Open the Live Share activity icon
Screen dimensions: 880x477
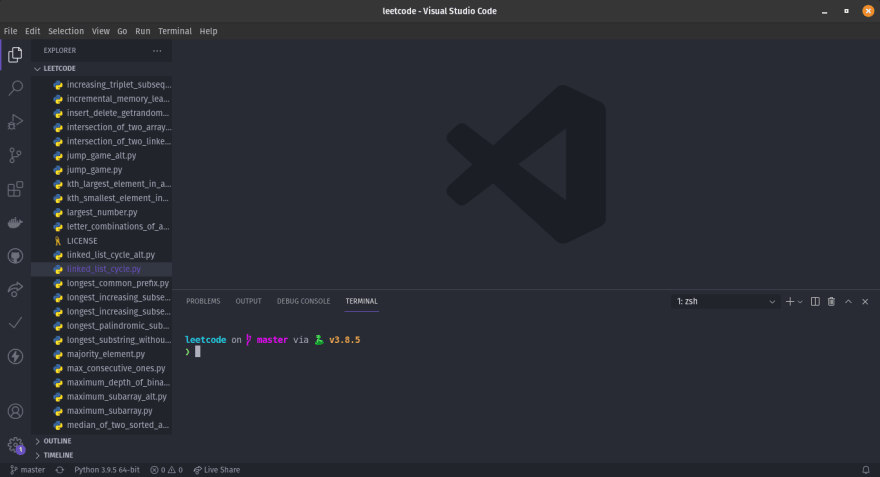[x=15, y=290]
